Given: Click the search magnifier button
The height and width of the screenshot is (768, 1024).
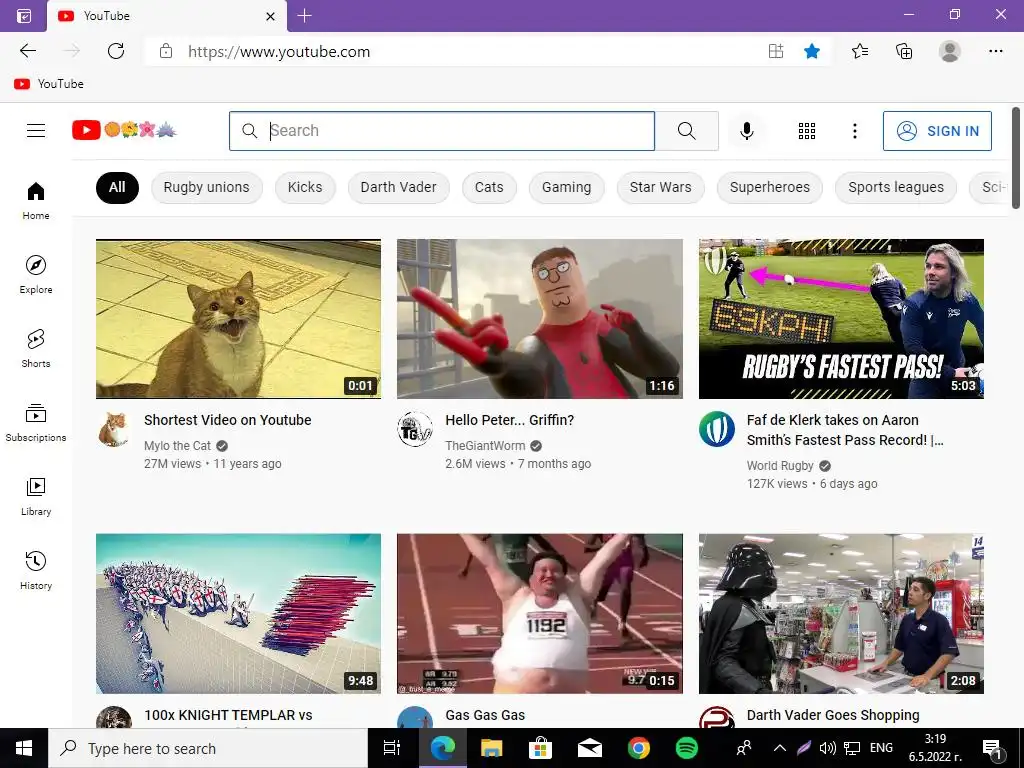Looking at the screenshot, I should click(x=686, y=131).
